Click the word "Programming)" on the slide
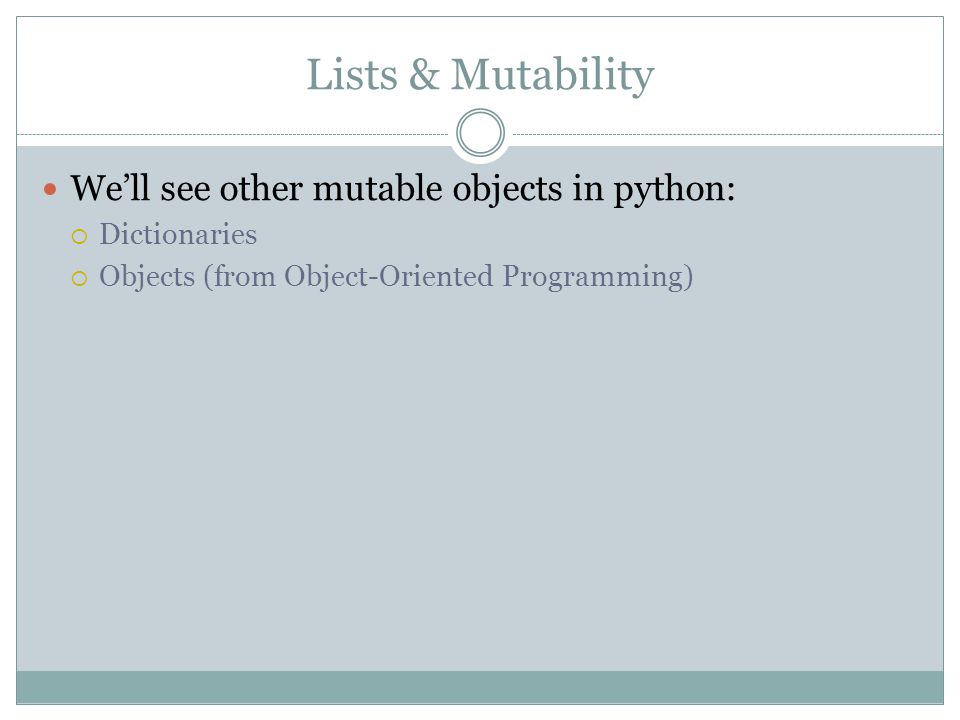The width and height of the screenshot is (960, 720). coord(598,277)
